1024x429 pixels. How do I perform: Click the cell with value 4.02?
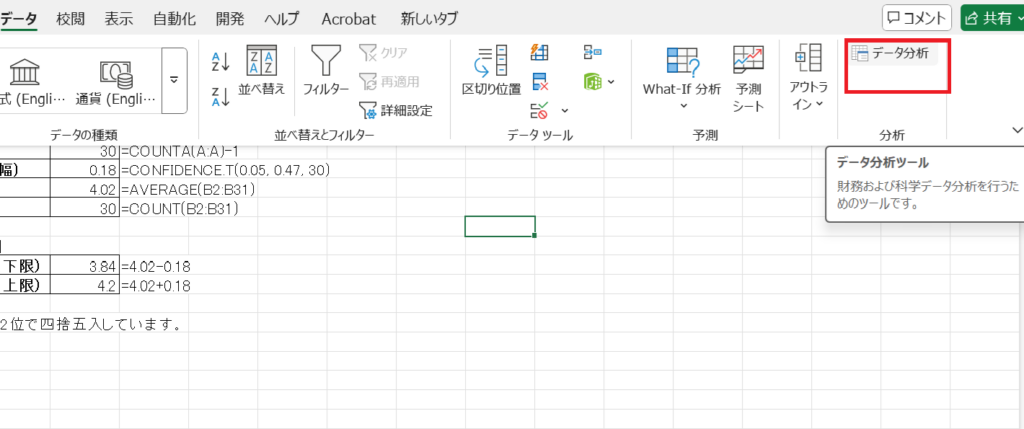pyautogui.click(x=85, y=189)
